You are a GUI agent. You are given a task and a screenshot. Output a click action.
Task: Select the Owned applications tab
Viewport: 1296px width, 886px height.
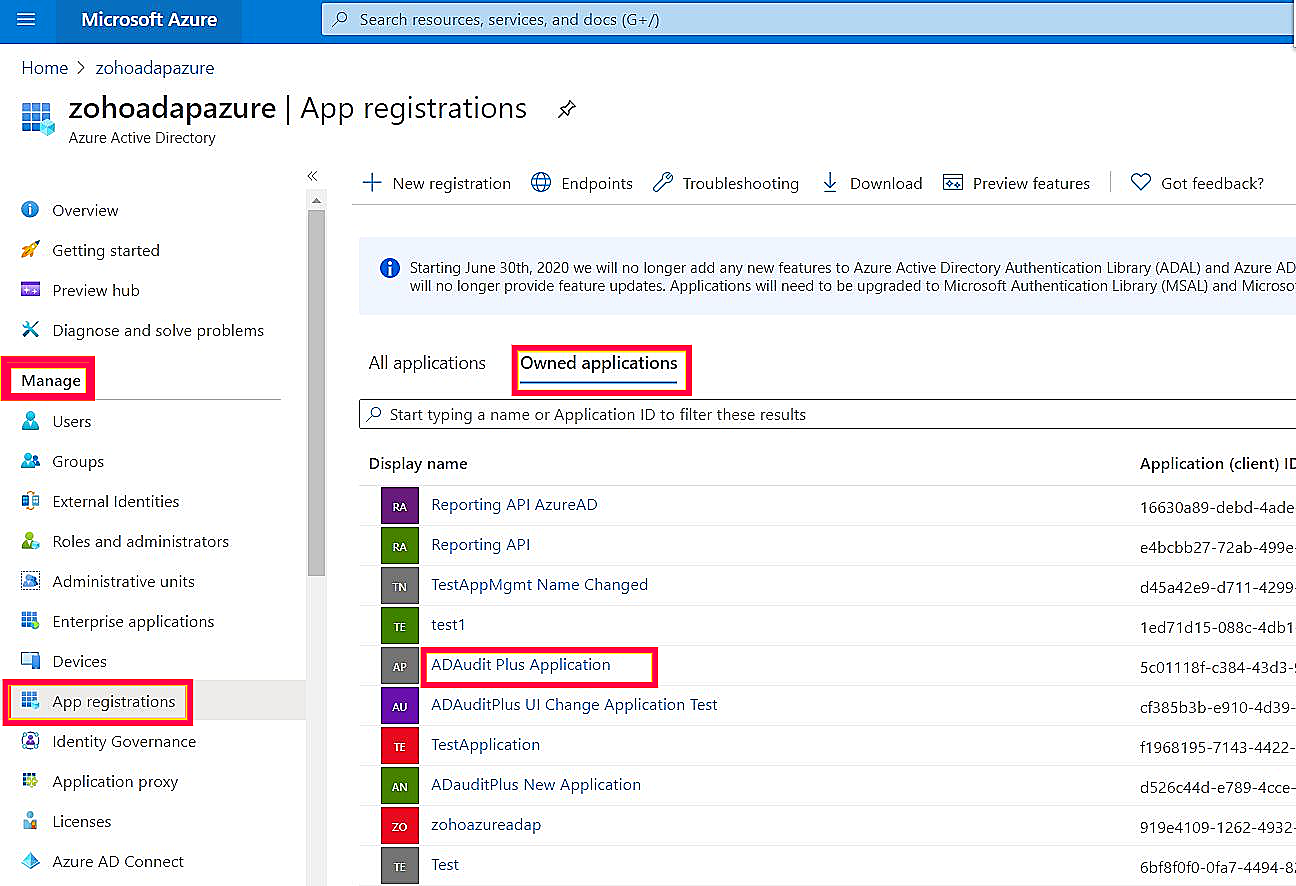(598, 363)
